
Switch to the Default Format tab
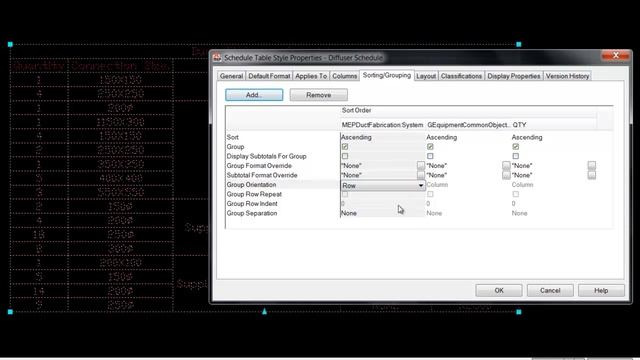coord(269,76)
